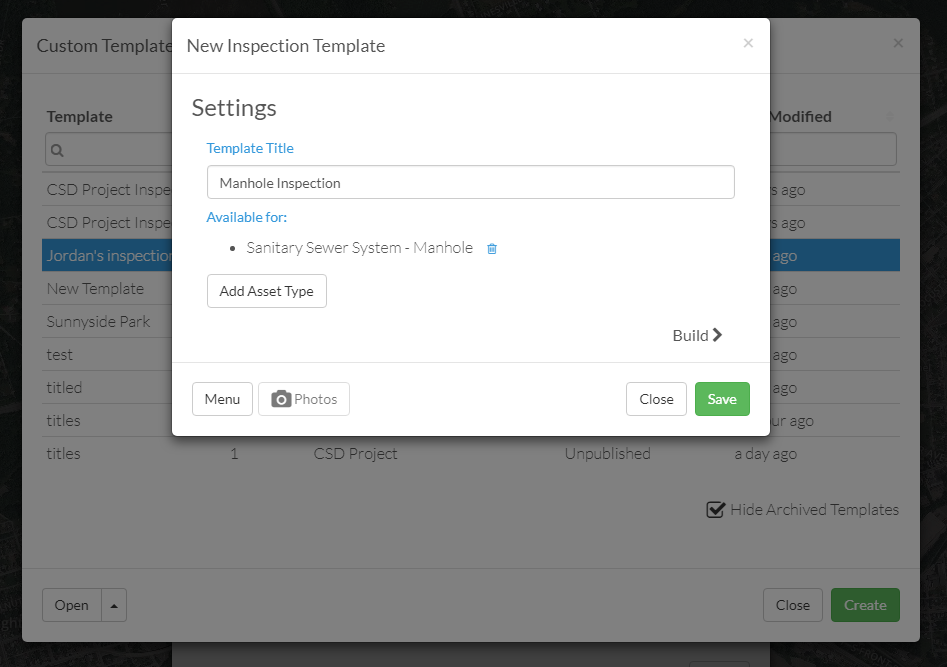This screenshot has width=947, height=667.
Task: Click Close in the template dialog footer
Action: 656,399
